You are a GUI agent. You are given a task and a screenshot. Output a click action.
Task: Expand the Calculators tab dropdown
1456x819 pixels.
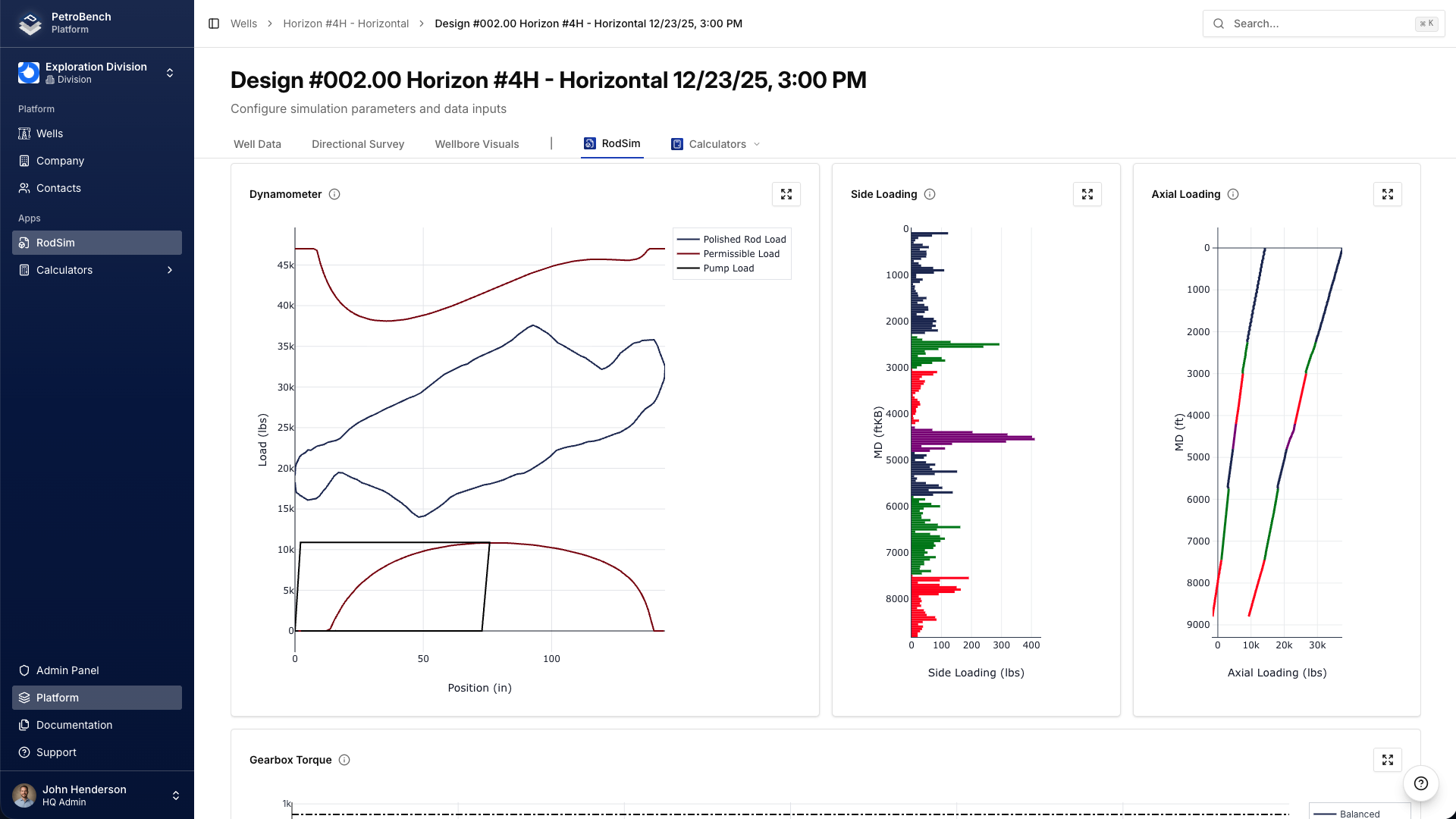tap(717, 144)
